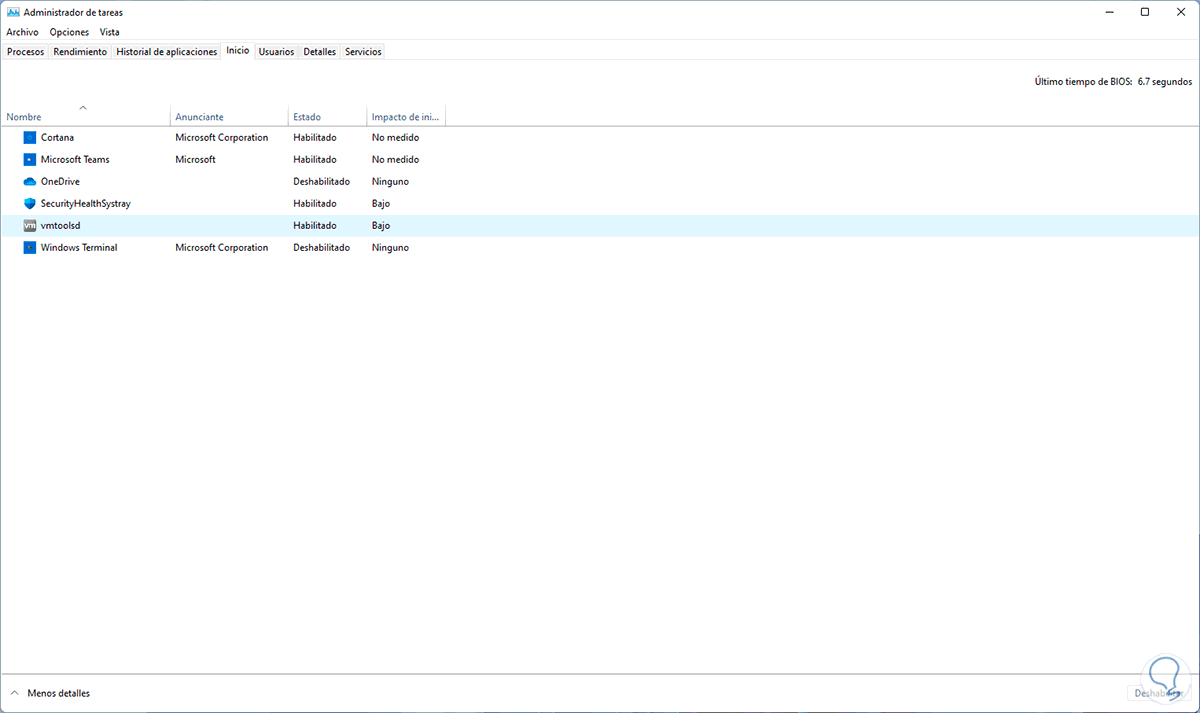
Task: Sort by the Anunciante column header
Action: click(229, 116)
